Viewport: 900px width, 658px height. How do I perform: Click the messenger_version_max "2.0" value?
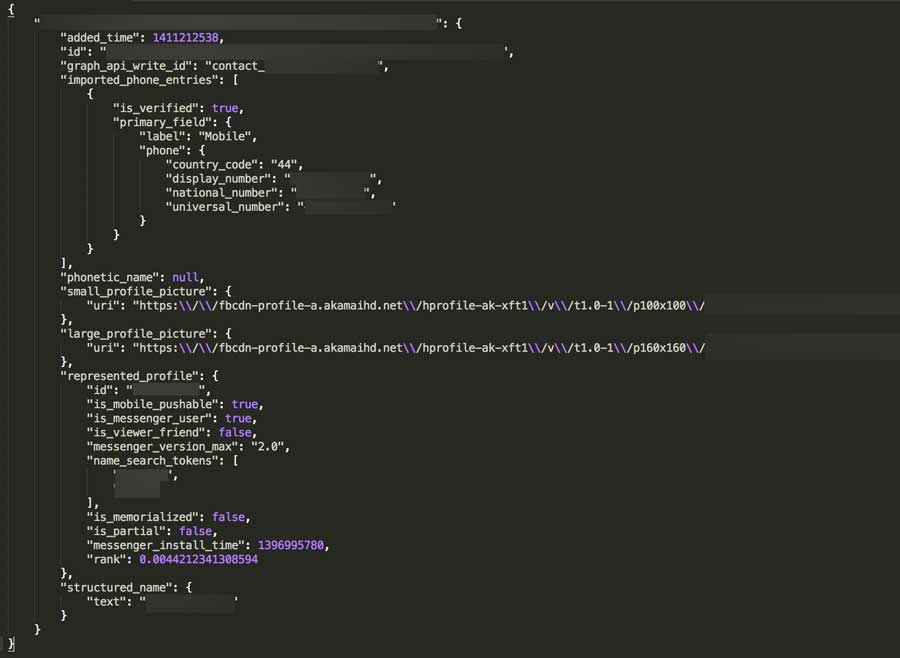point(273,446)
